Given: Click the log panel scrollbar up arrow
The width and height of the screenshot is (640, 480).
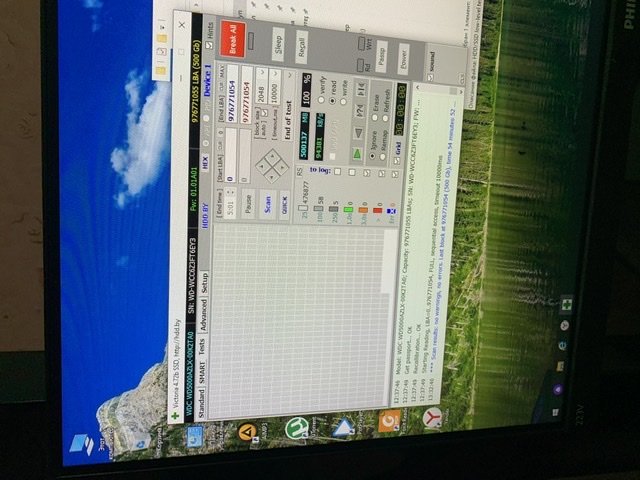Looking at the screenshot, I should [x=418, y=87].
